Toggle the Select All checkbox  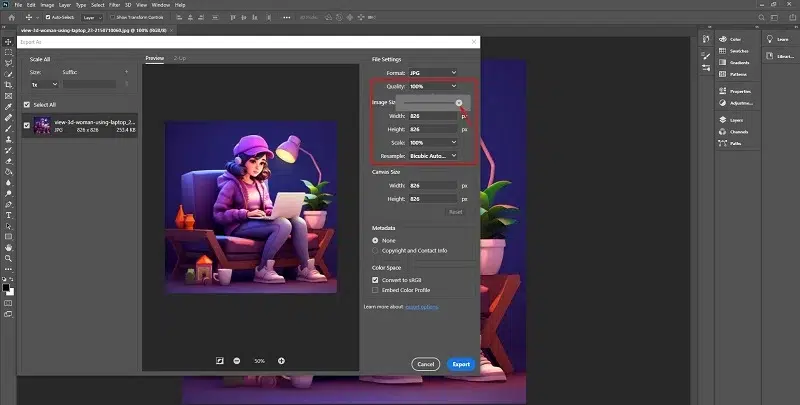point(27,105)
